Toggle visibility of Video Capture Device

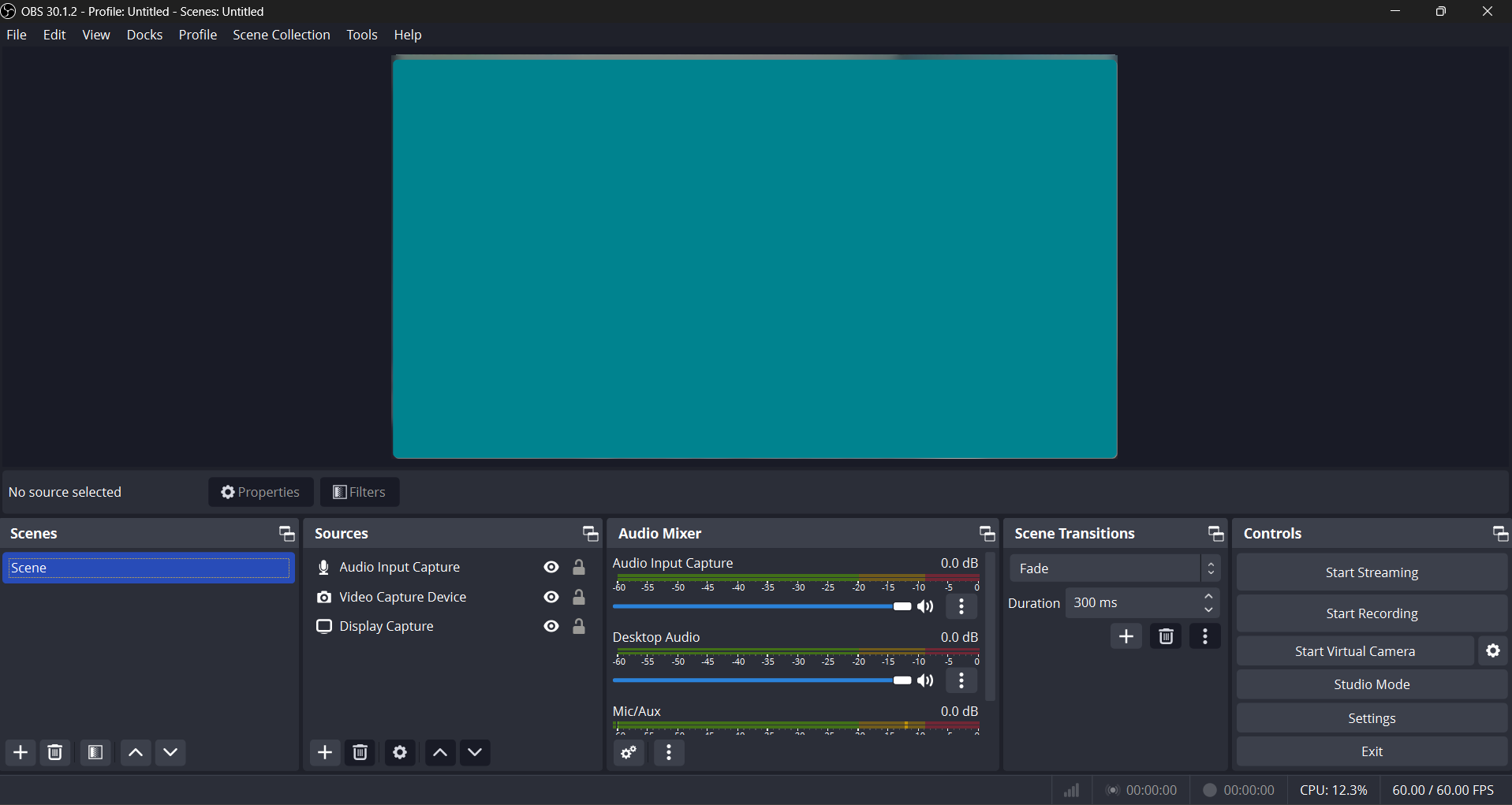point(551,597)
